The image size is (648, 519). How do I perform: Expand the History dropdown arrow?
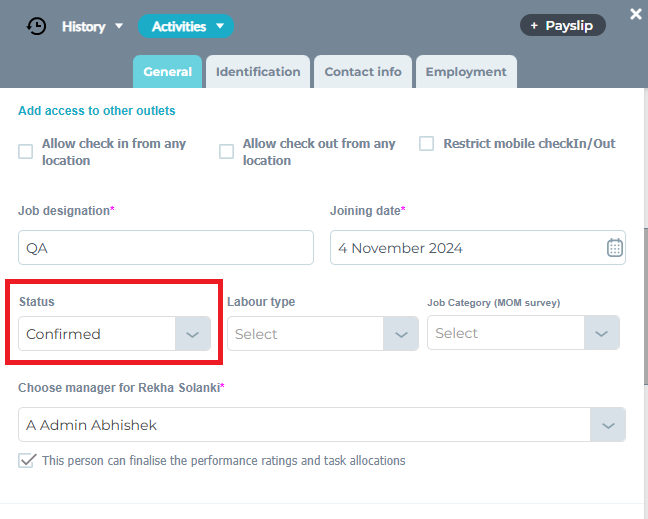pos(119,26)
